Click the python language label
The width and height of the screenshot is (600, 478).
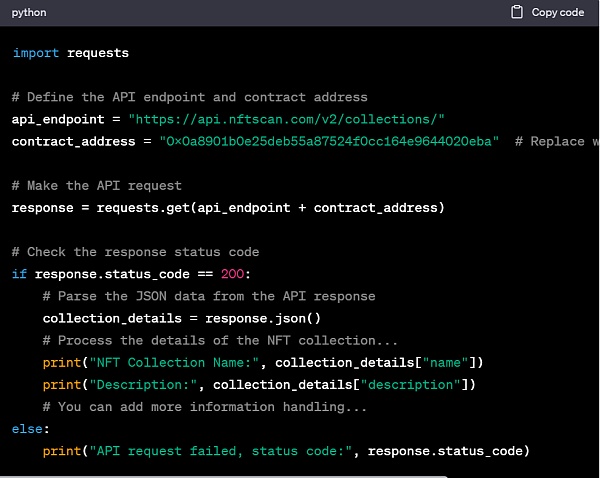29,13
